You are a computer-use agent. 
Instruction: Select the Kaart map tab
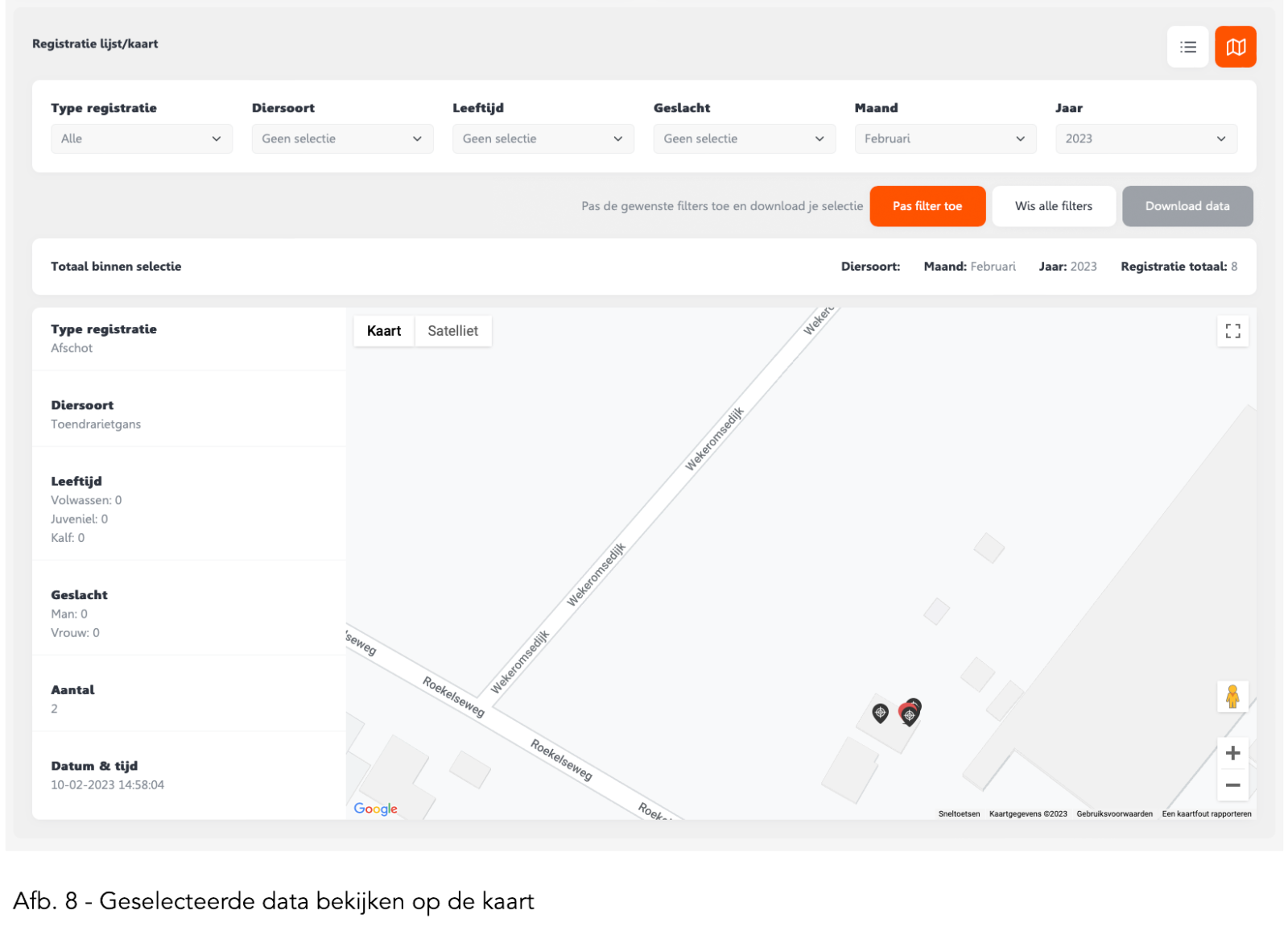click(384, 331)
